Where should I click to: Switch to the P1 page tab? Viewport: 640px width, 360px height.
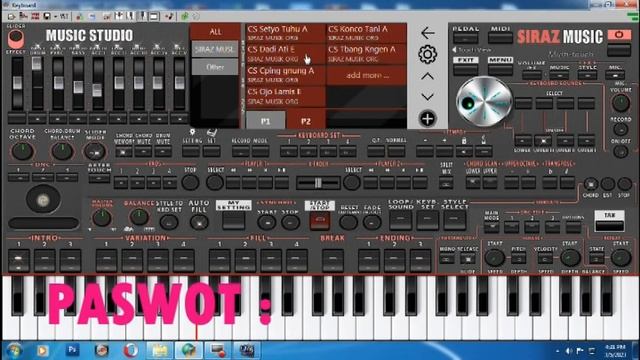(265, 121)
